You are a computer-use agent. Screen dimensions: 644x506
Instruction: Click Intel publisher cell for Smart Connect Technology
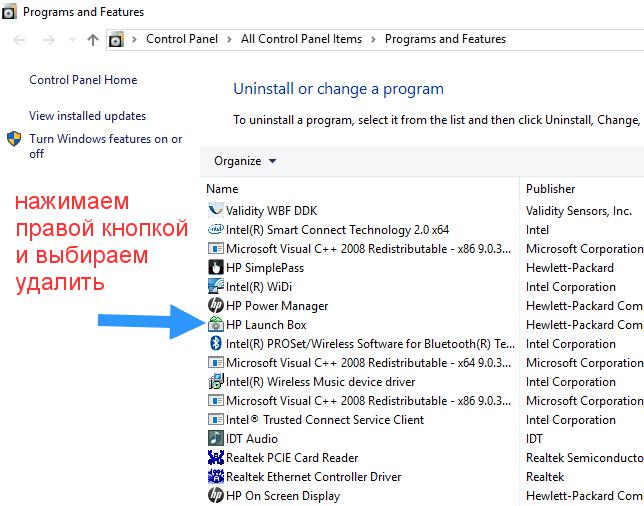[x=537, y=230]
